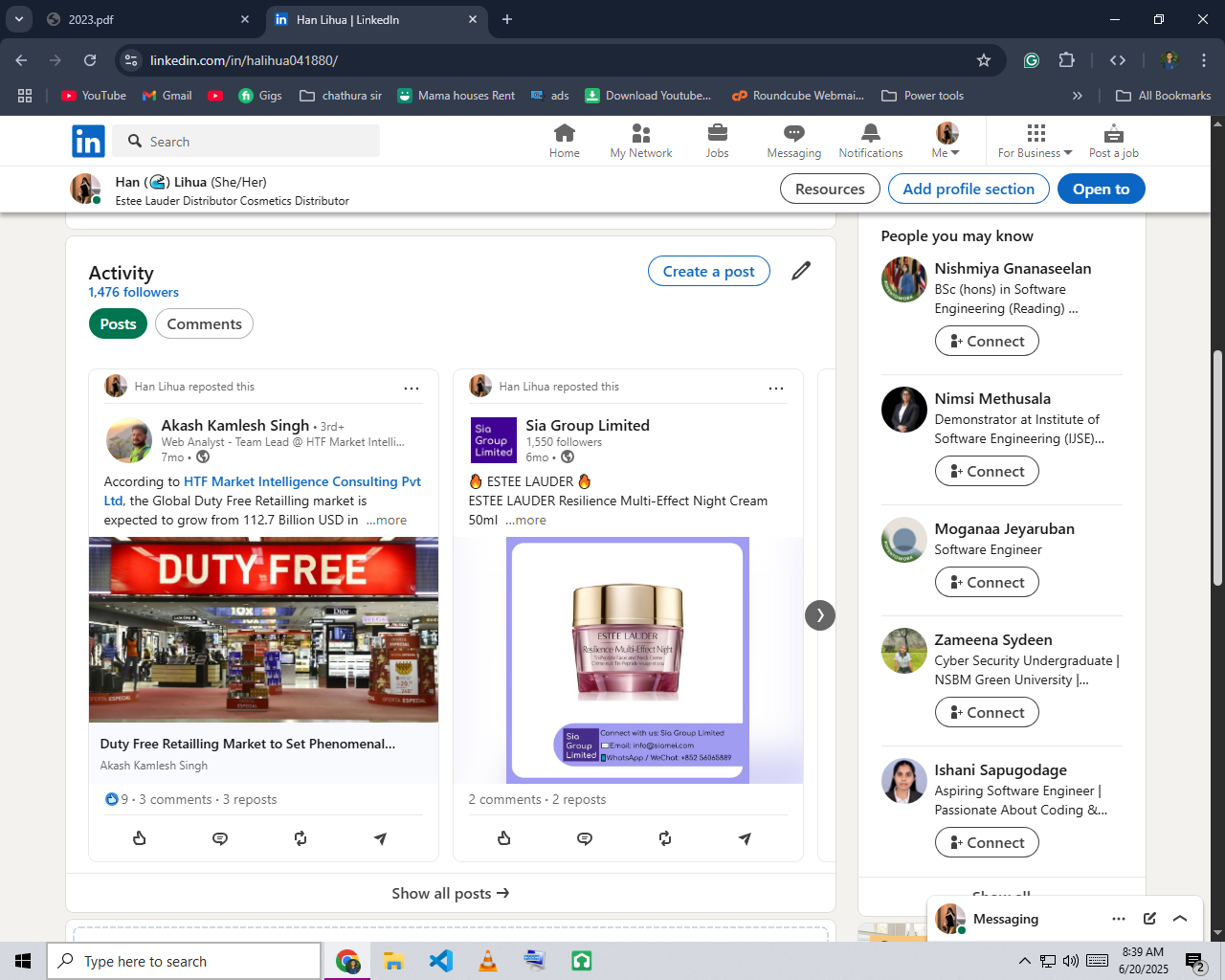Repost the Akash Kamlesh Singh post
This screenshot has width=1225, height=980.
tap(301, 838)
